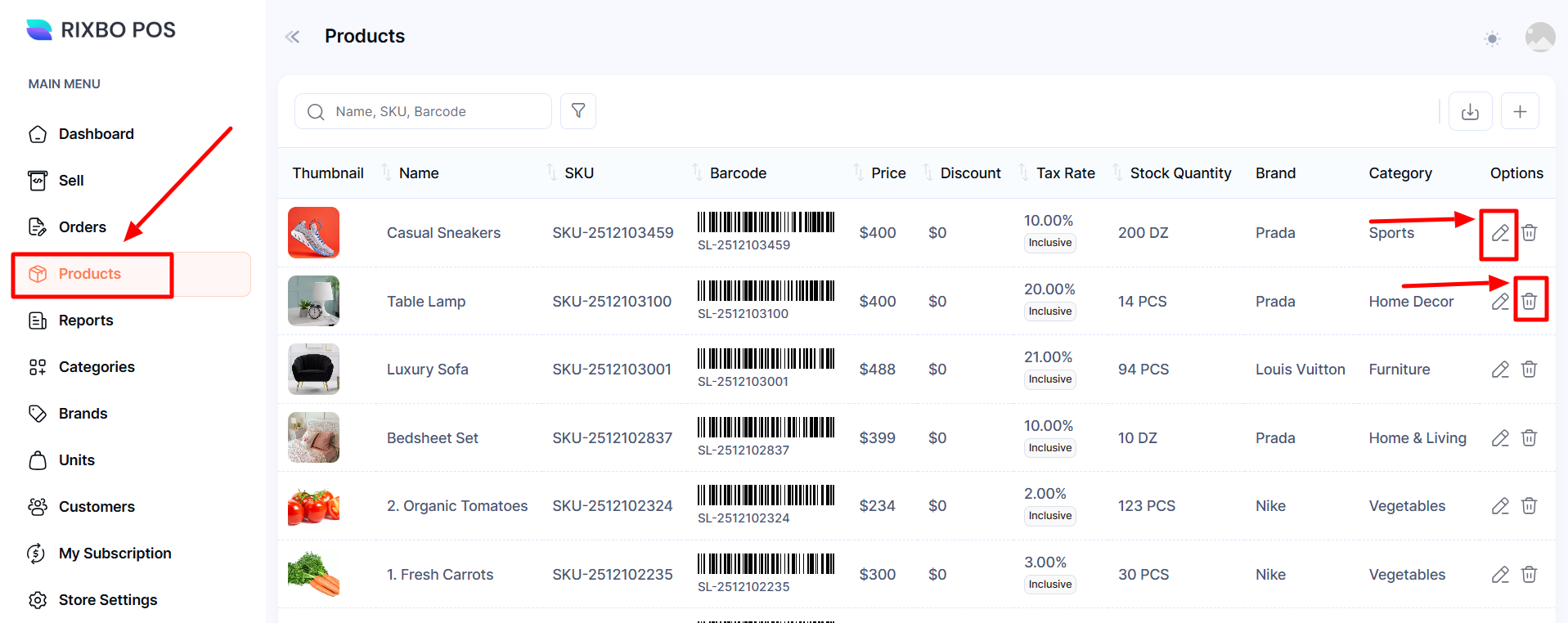Sort the table by Price column

(x=887, y=173)
